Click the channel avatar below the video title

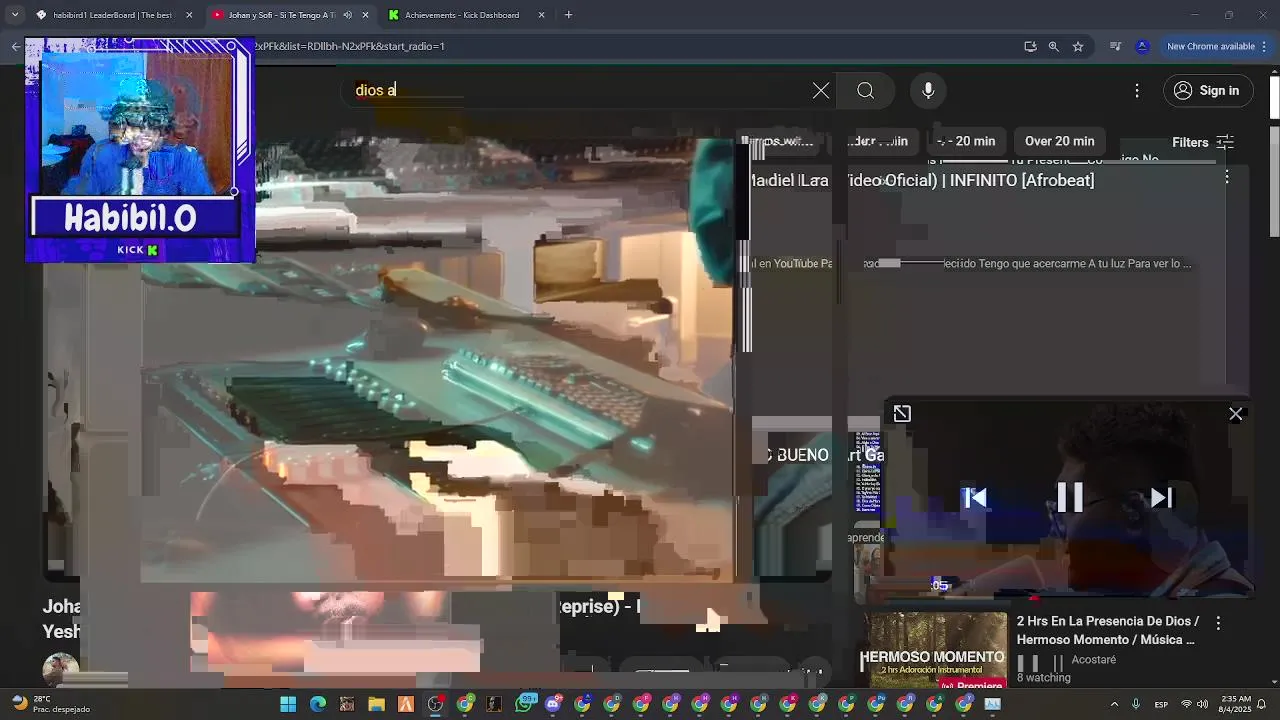point(60,670)
